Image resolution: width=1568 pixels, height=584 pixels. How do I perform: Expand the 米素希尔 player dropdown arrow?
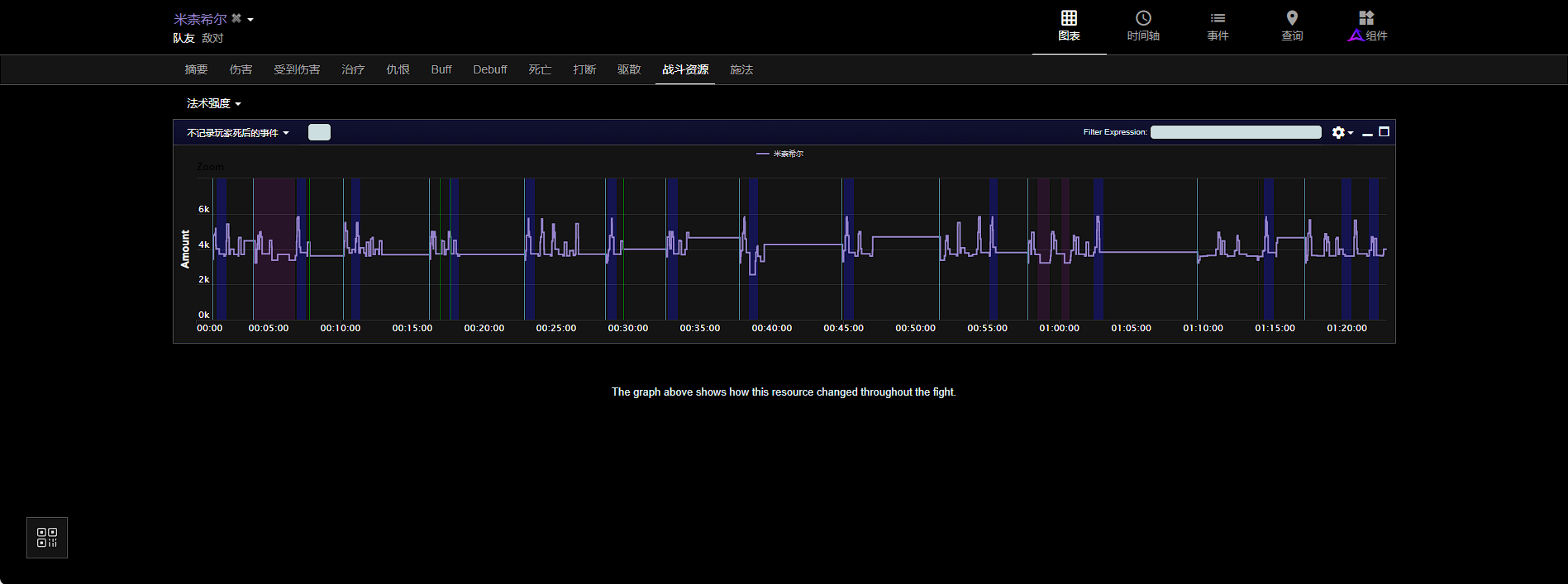click(x=250, y=19)
